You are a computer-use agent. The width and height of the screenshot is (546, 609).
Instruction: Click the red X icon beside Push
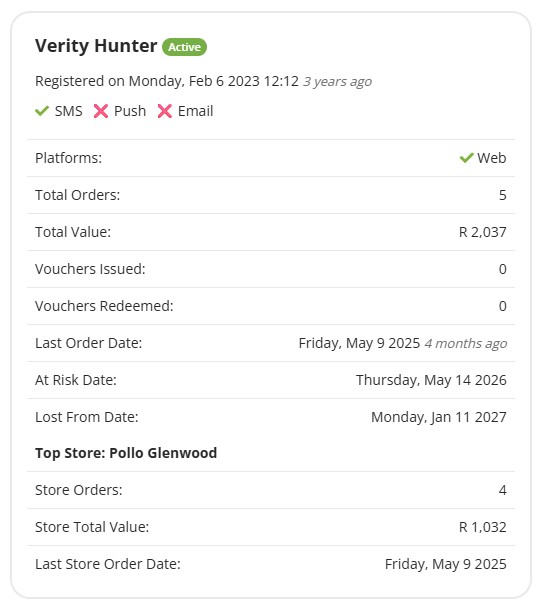click(101, 111)
